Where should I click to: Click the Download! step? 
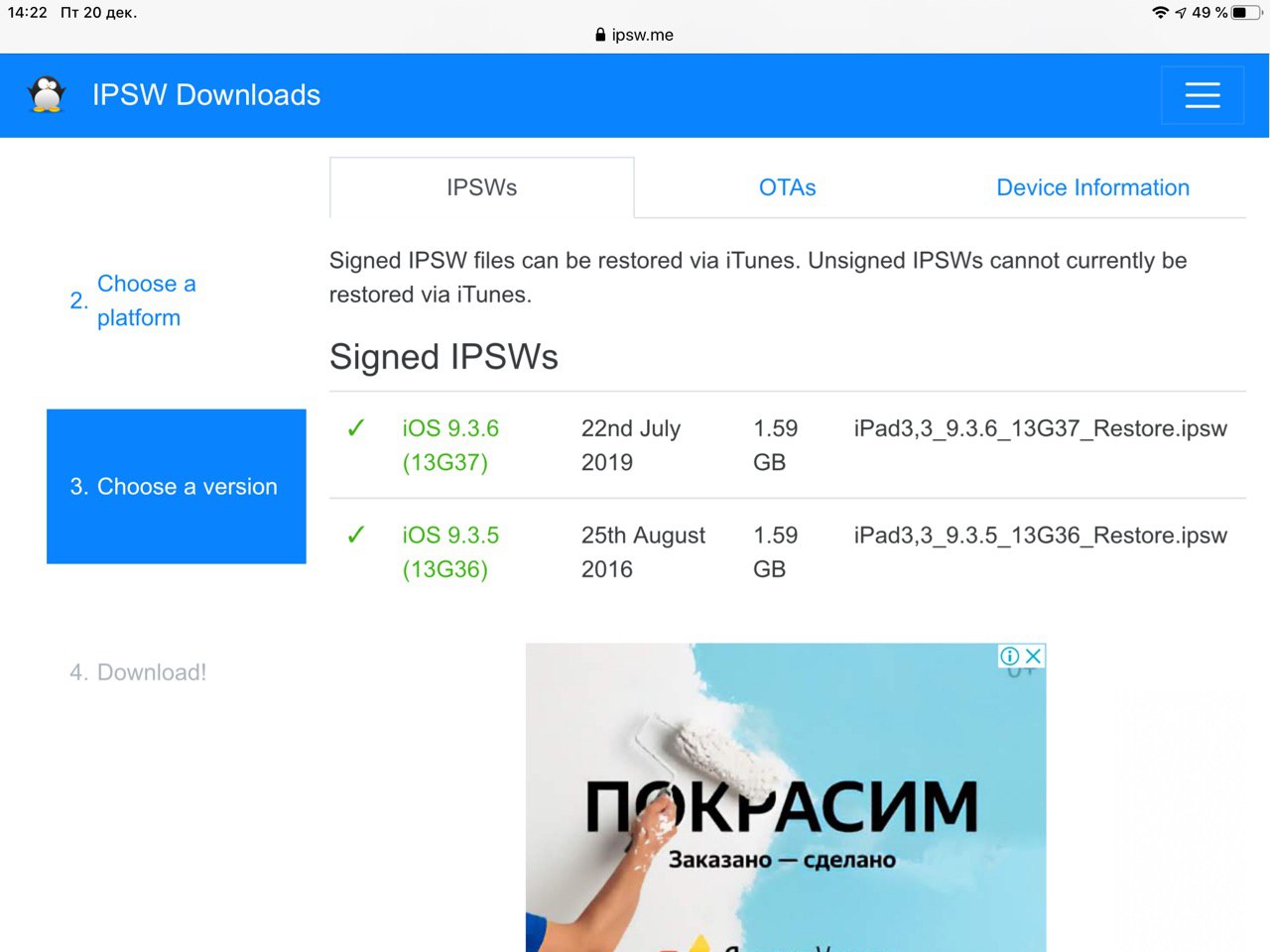[138, 672]
